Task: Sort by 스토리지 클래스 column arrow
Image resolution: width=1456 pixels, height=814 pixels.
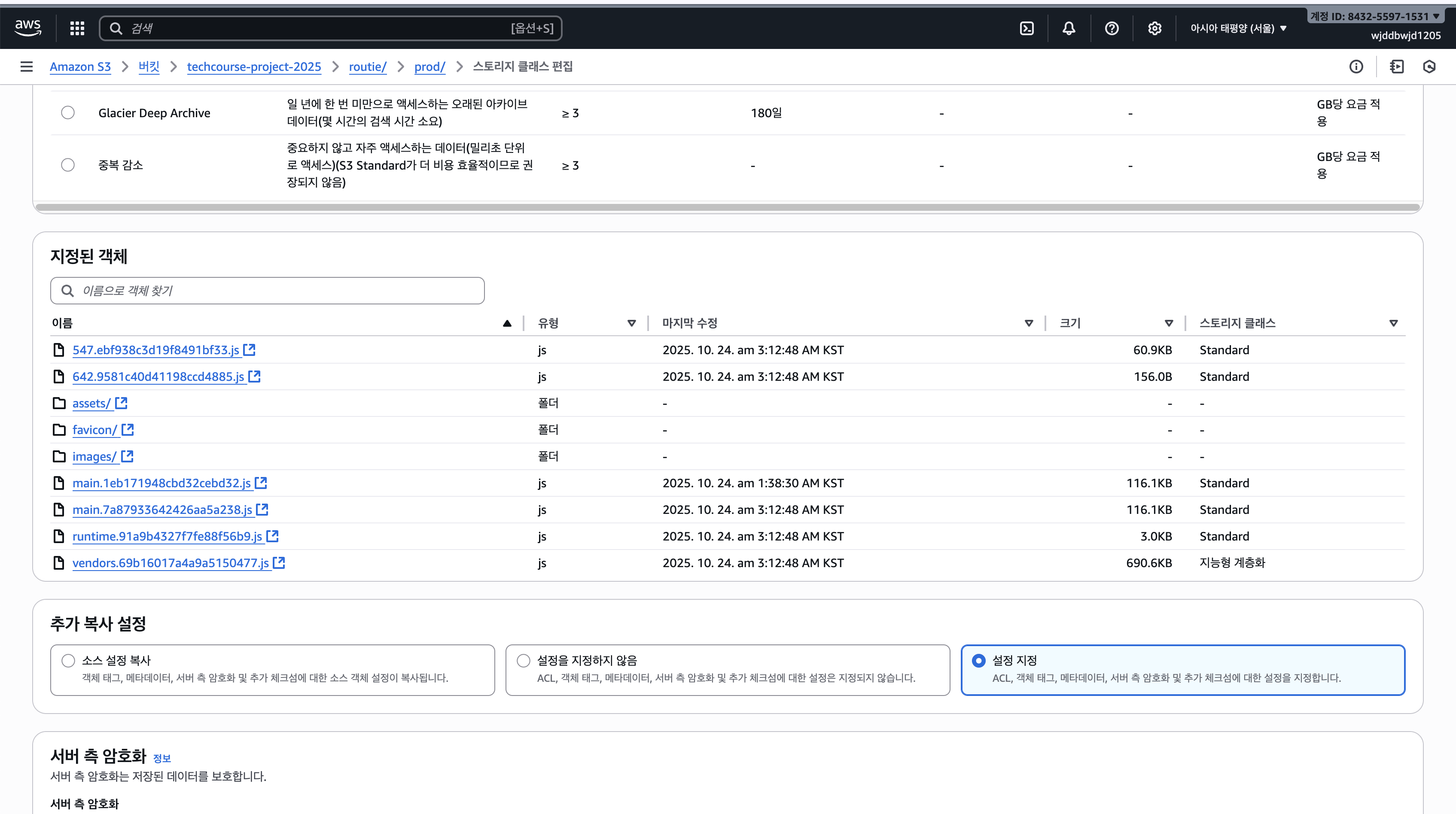Action: [x=1393, y=323]
